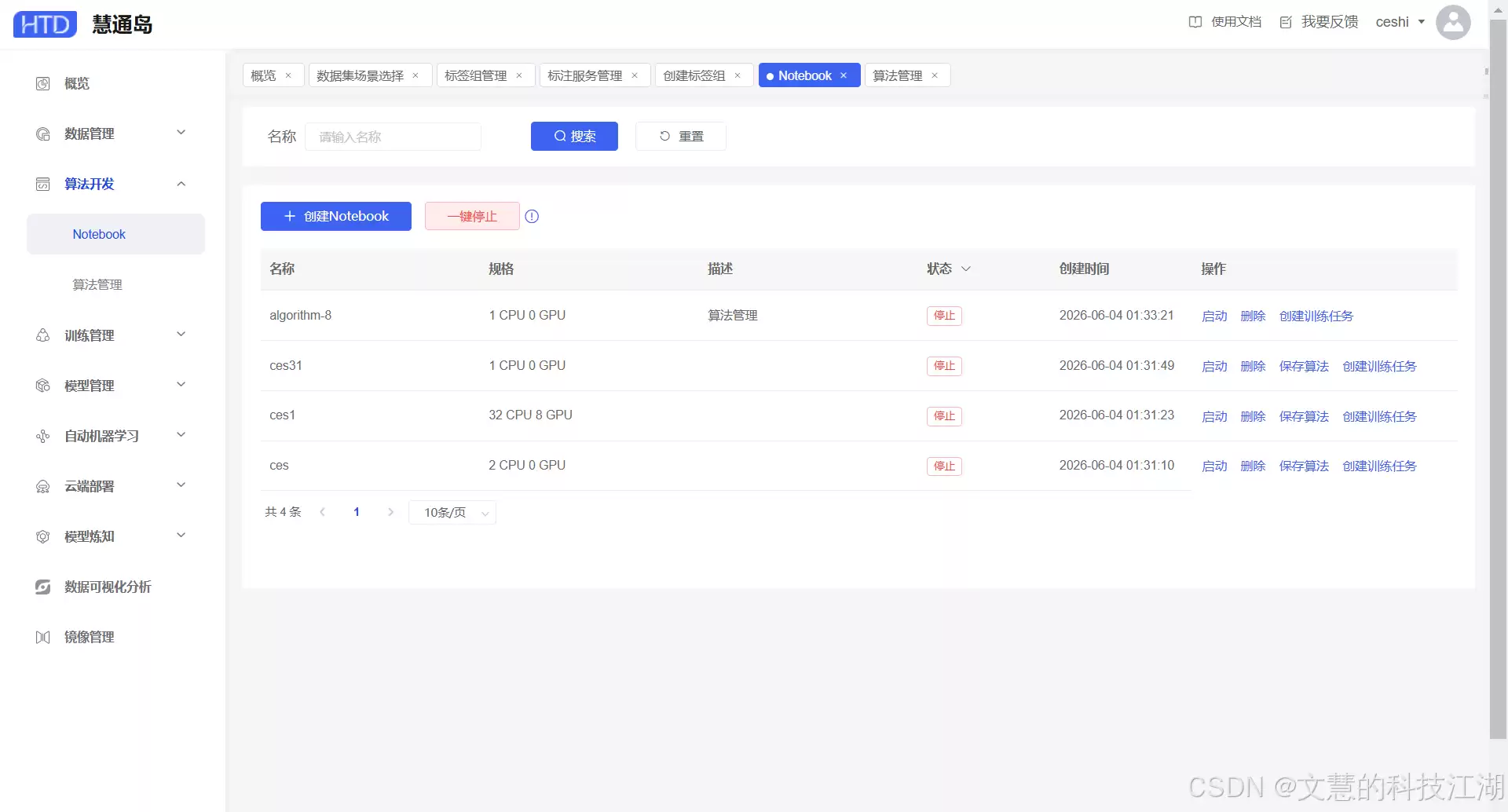Click the 我要反馈 feedback icon
The image size is (1508, 812).
pyautogui.click(x=1286, y=22)
